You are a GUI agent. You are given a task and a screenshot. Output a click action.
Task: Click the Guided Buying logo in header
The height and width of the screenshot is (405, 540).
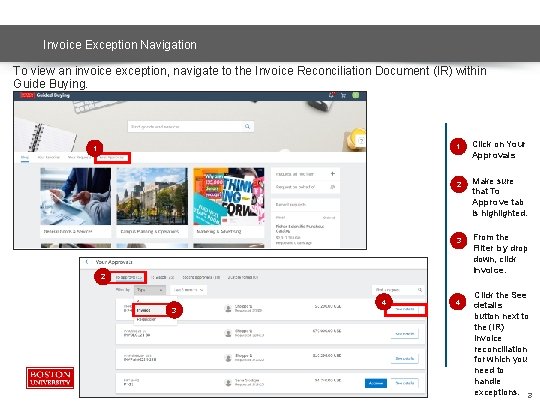45,95
